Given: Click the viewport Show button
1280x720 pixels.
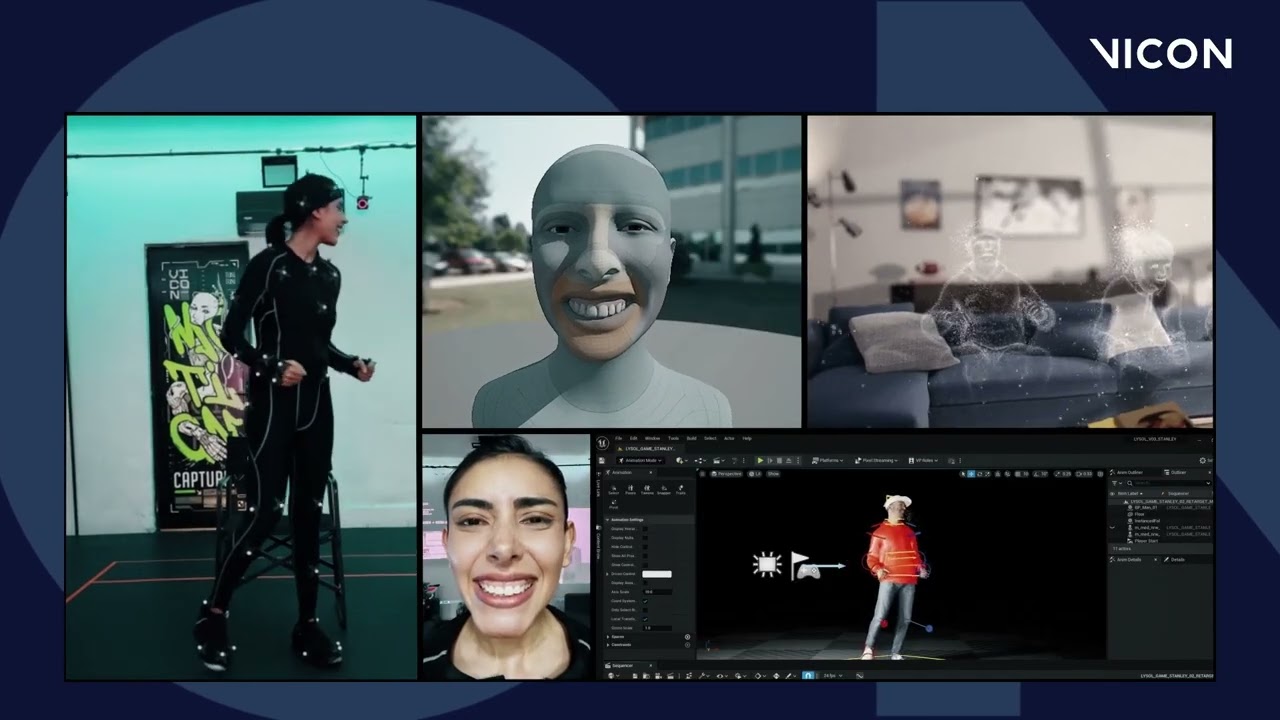Looking at the screenshot, I should (773, 474).
